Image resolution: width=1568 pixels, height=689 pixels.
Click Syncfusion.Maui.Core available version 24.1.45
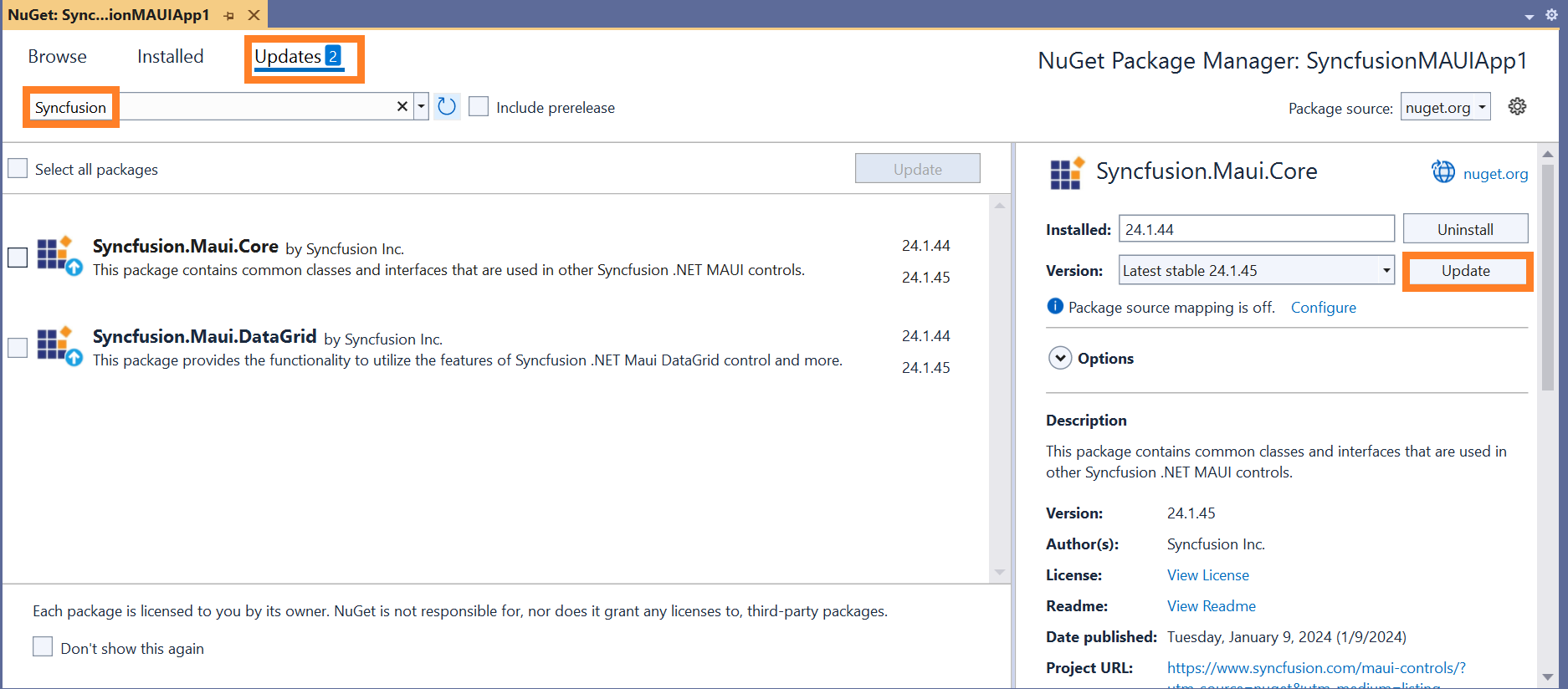pos(925,277)
